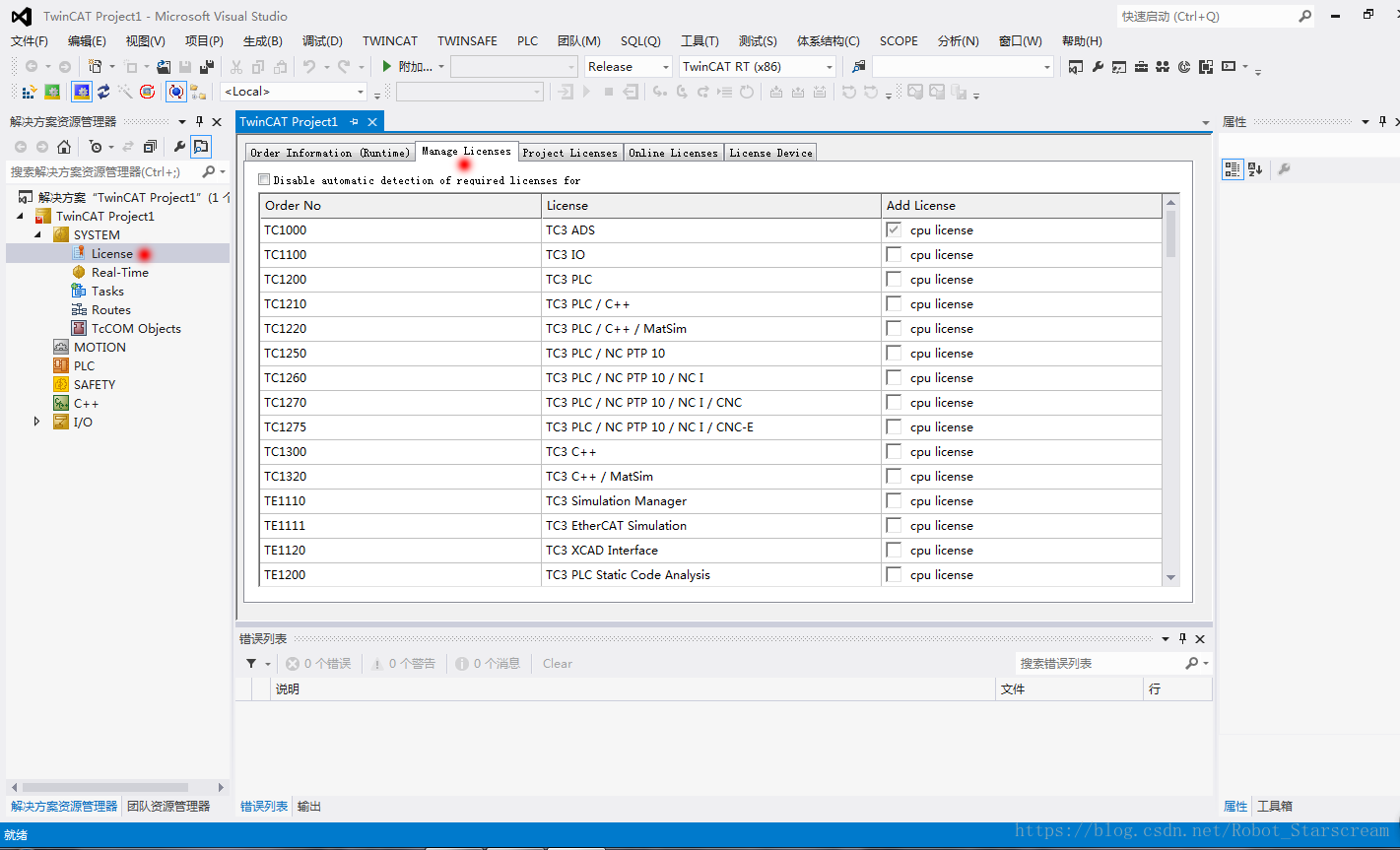This screenshot has width=1400, height=850.
Task: Check cpu license box for TC1200 TC3 PLC
Action: 894,279
